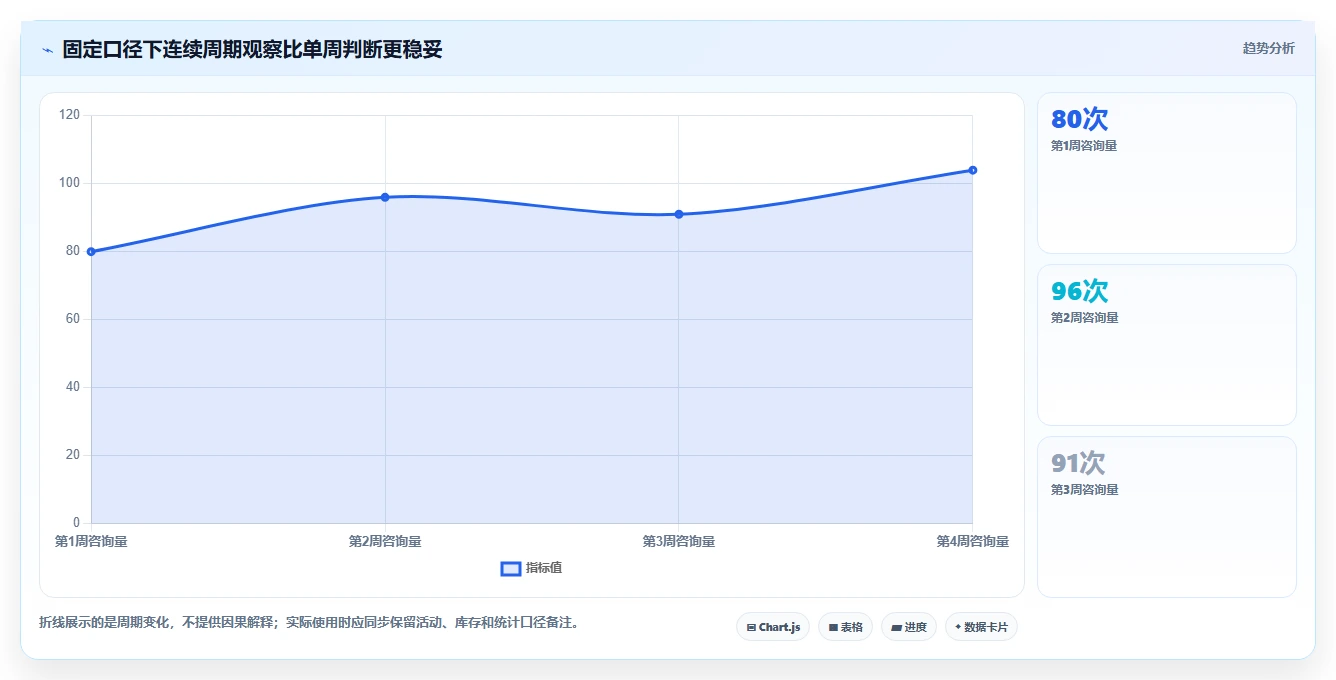Click the 趋势分析 label in header
Viewport: 1336px width, 680px height.
tap(1268, 48)
